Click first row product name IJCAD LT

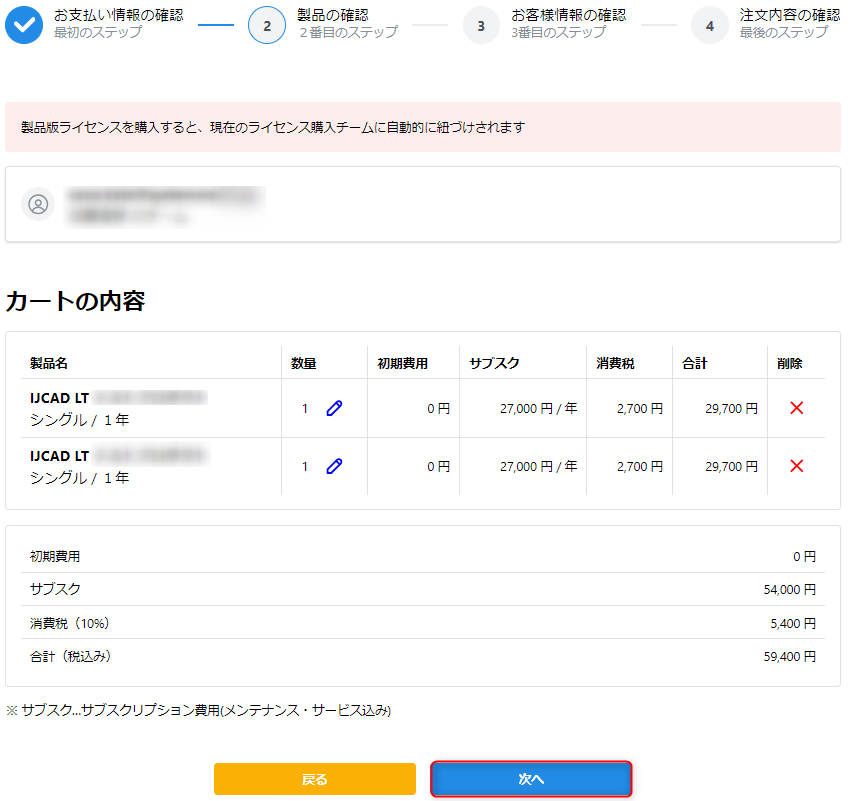59,398
